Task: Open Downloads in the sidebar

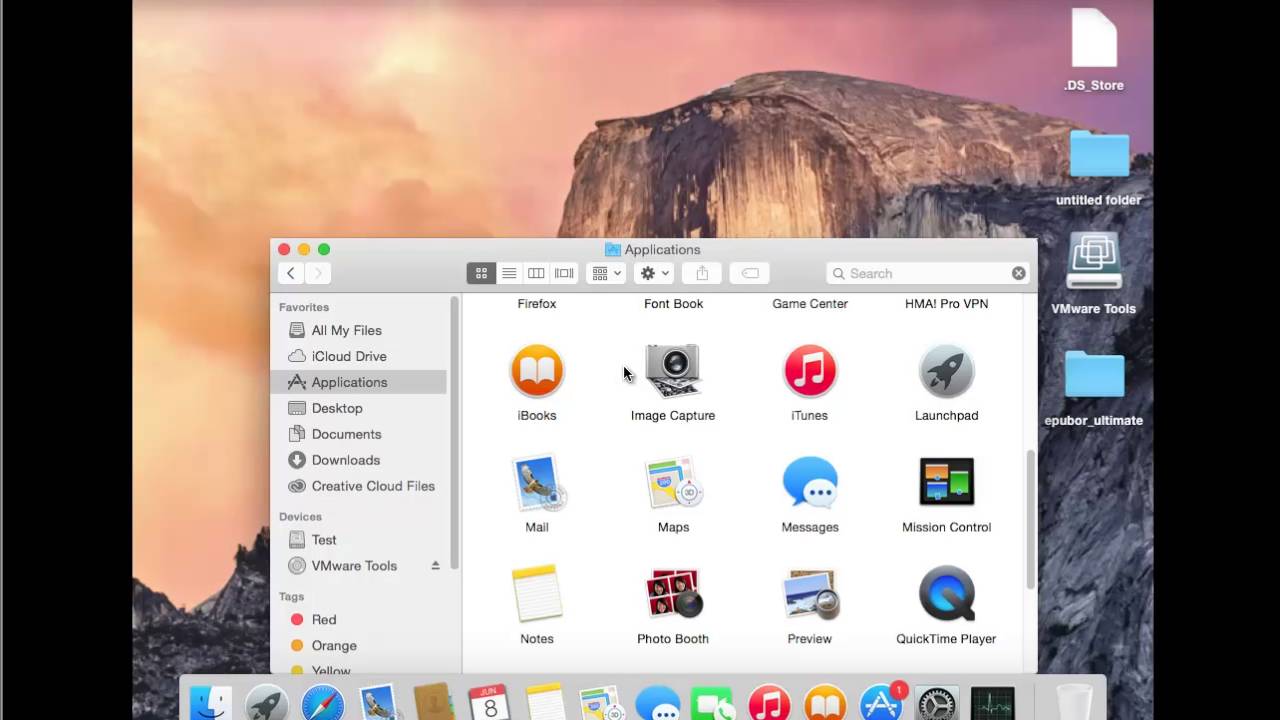Action: tap(358, 460)
